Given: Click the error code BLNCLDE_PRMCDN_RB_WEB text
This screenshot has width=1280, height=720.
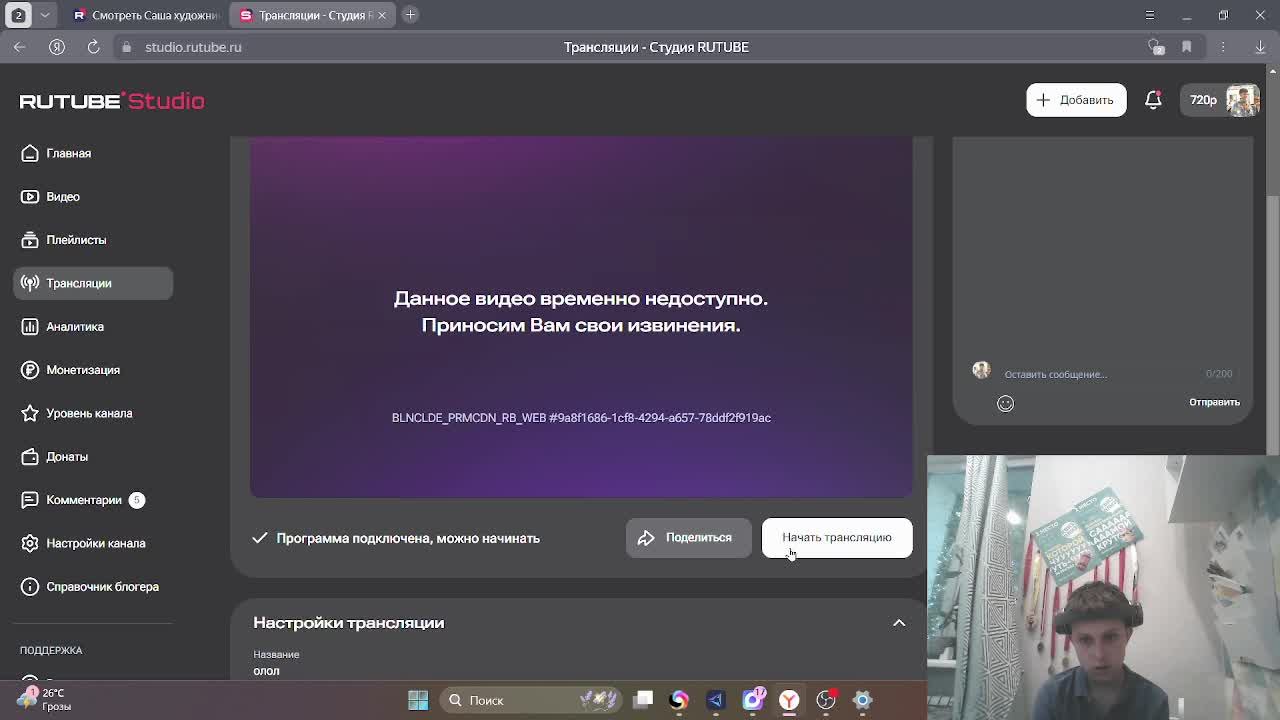Looking at the screenshot, I should tap(581, 418).
